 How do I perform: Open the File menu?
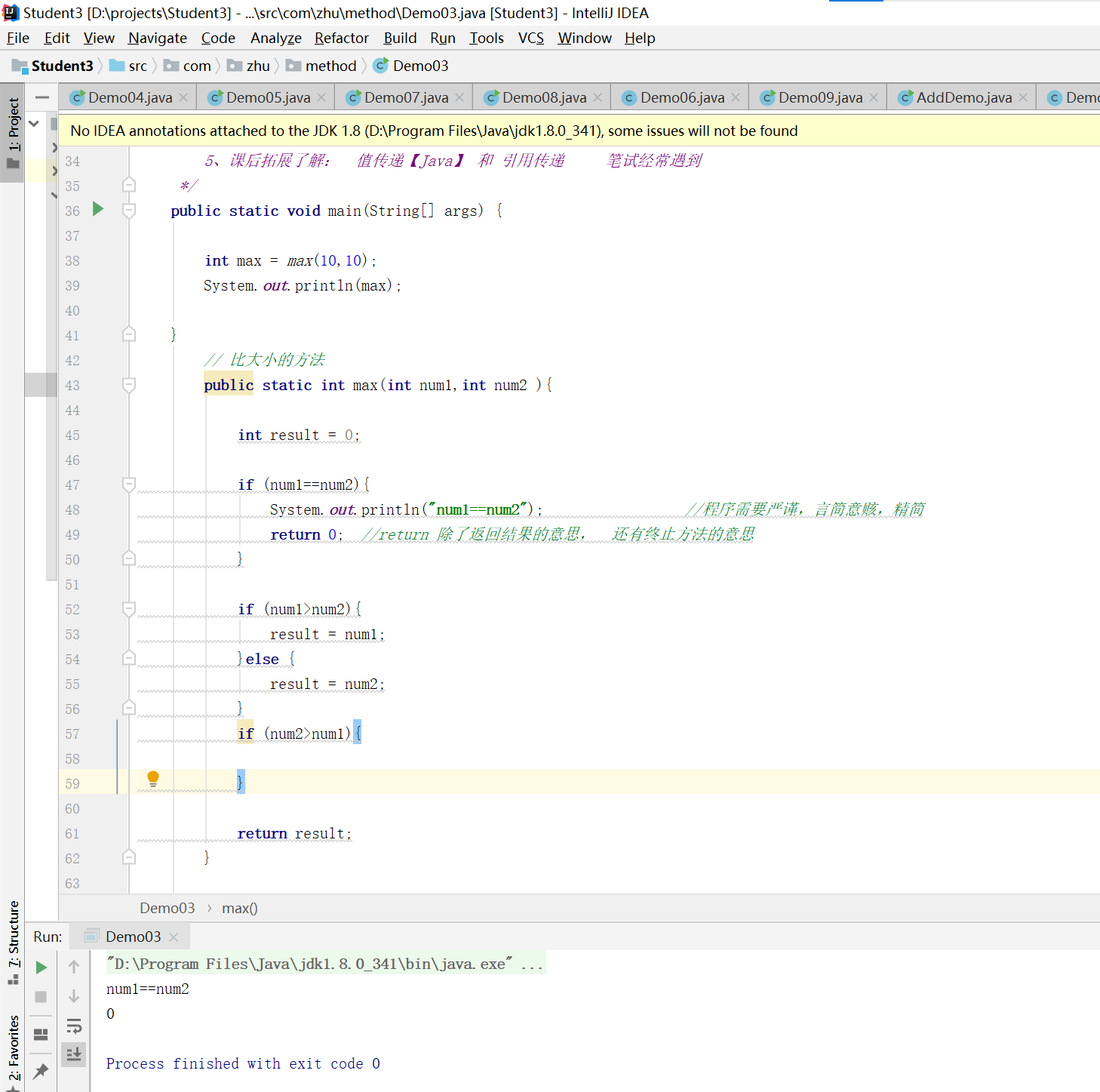click(18, 38)
